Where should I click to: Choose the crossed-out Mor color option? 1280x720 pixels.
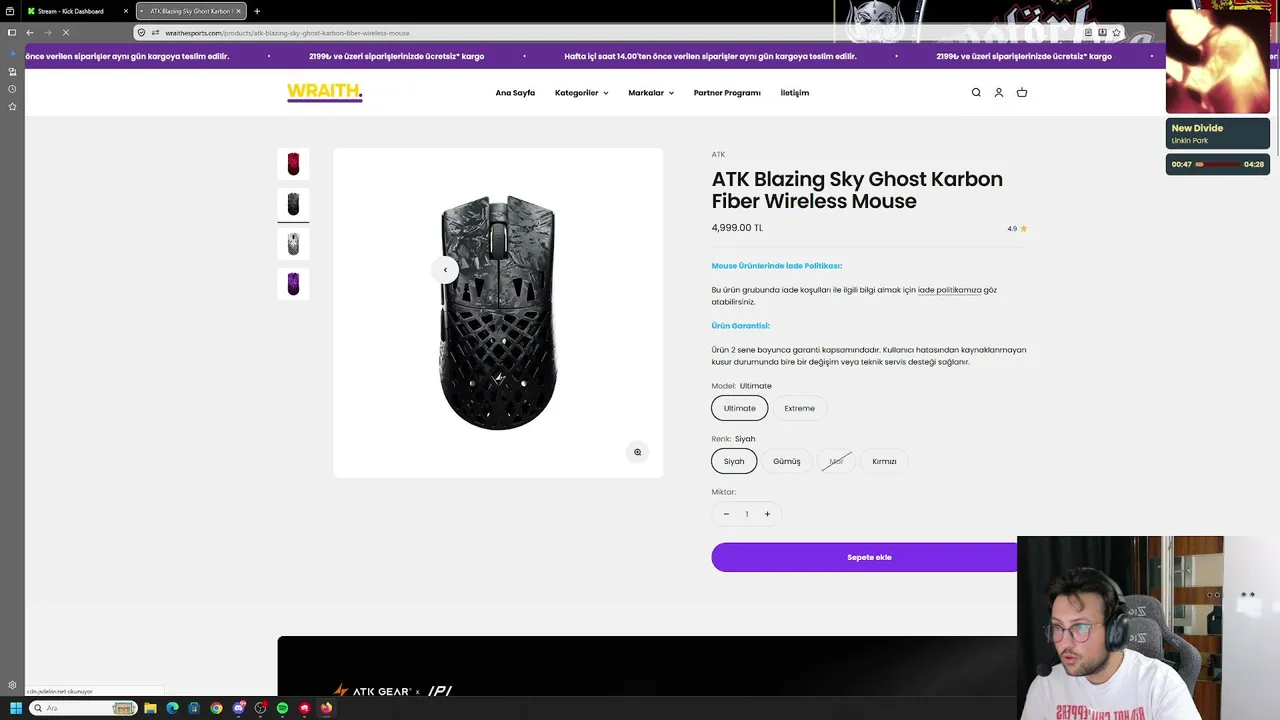(x=836, y=461)
